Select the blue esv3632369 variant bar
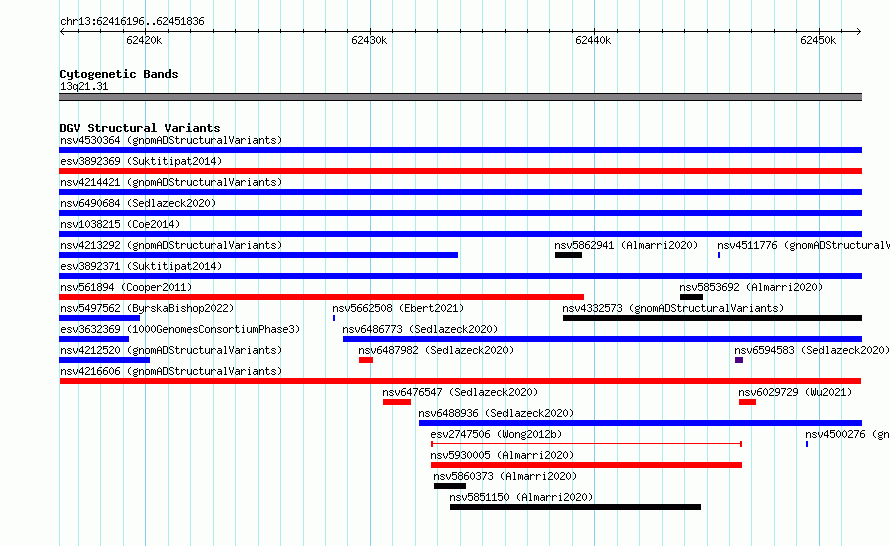The height and width of the screenshot is (546, 890). [94, 339]
